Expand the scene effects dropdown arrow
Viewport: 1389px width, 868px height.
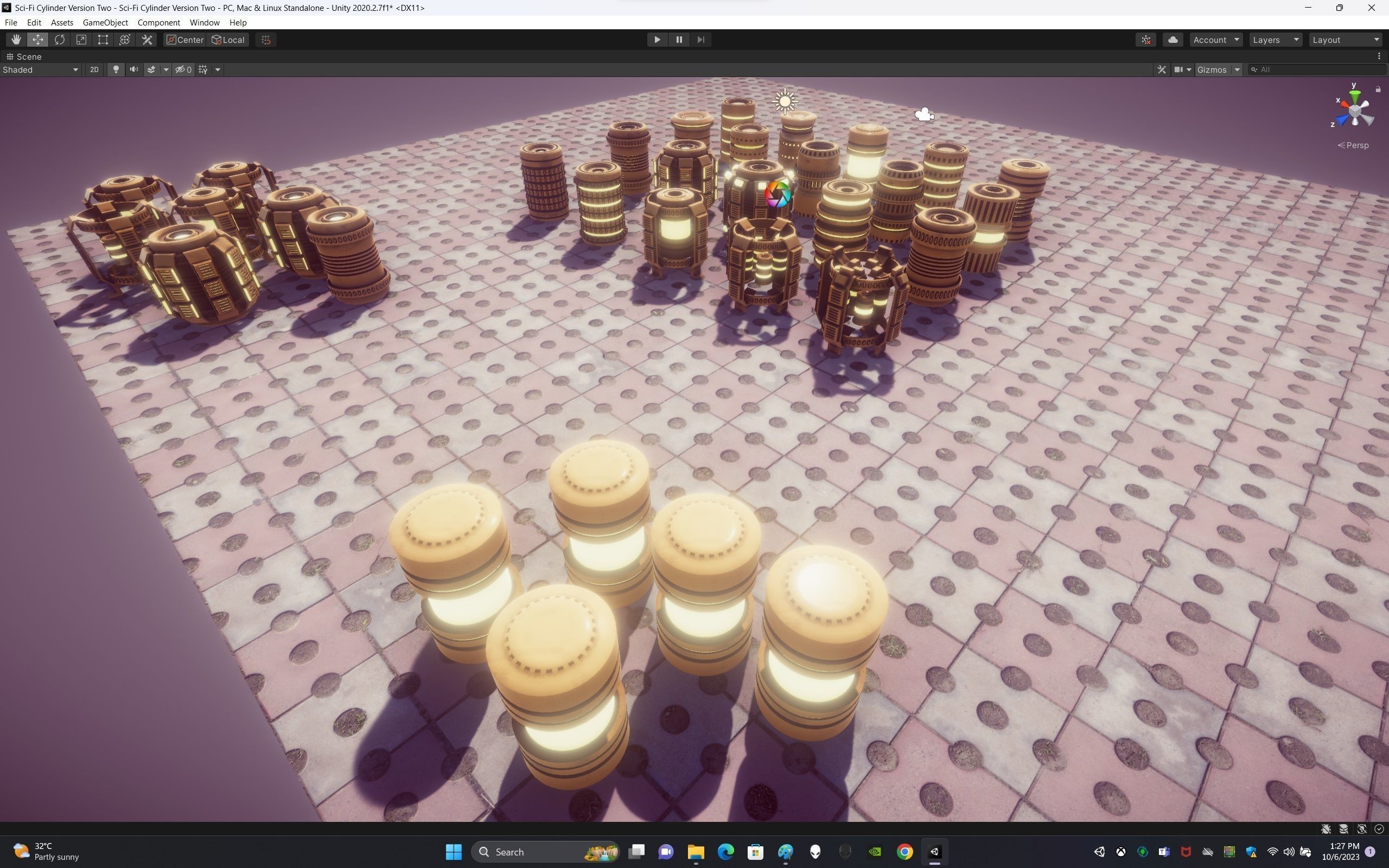[x=166, y=69]
